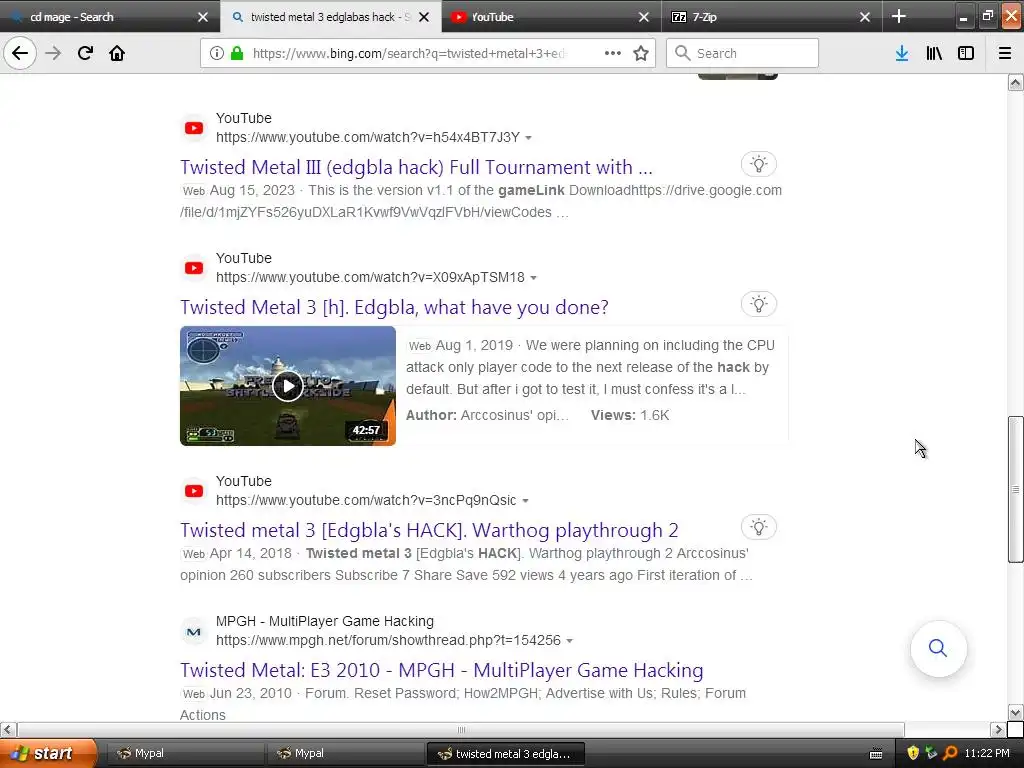Click YouTube favicon of X09xApTSM18 result

(194, 268)
